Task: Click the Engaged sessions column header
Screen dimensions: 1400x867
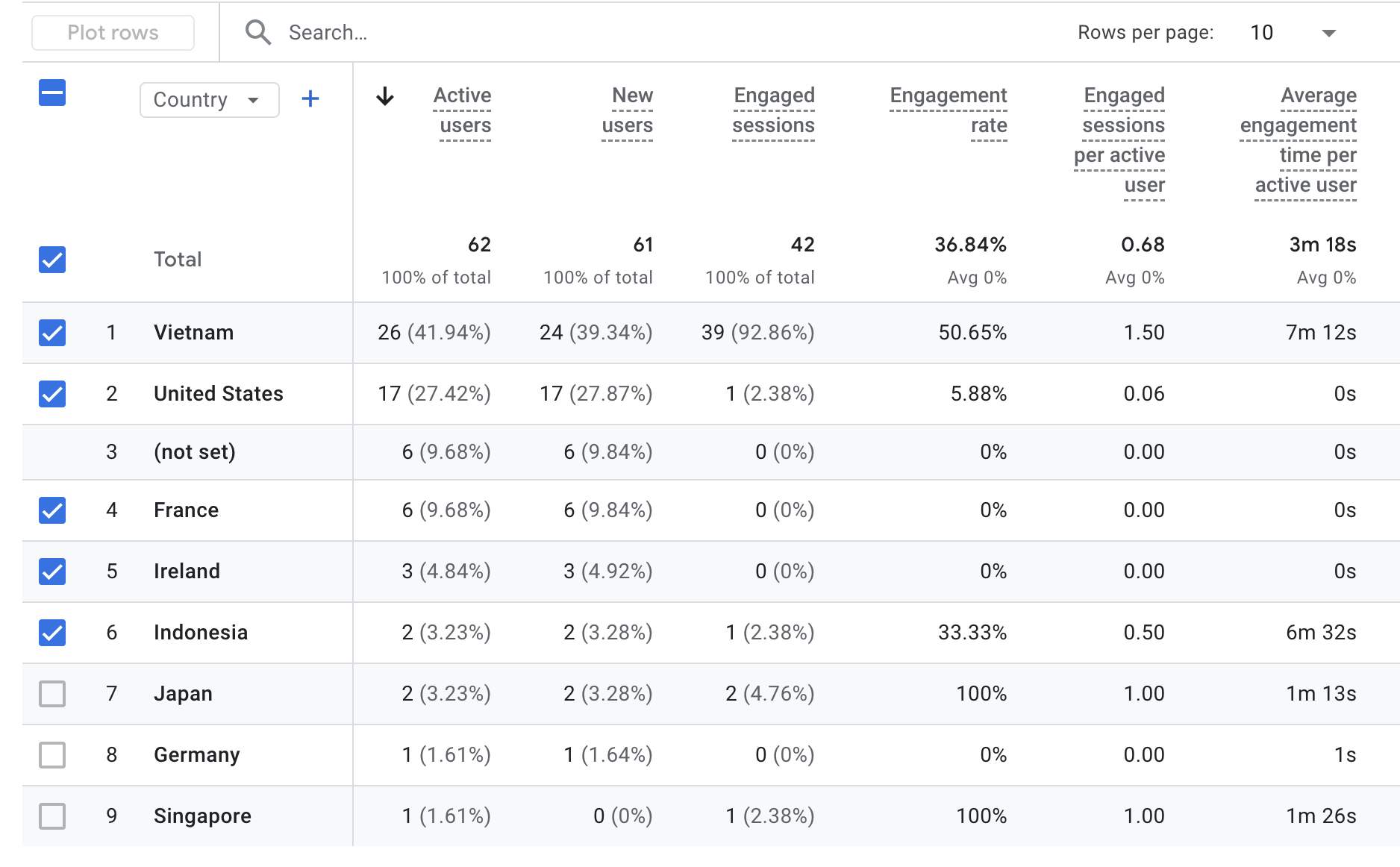Action: [x=774, y=110]
